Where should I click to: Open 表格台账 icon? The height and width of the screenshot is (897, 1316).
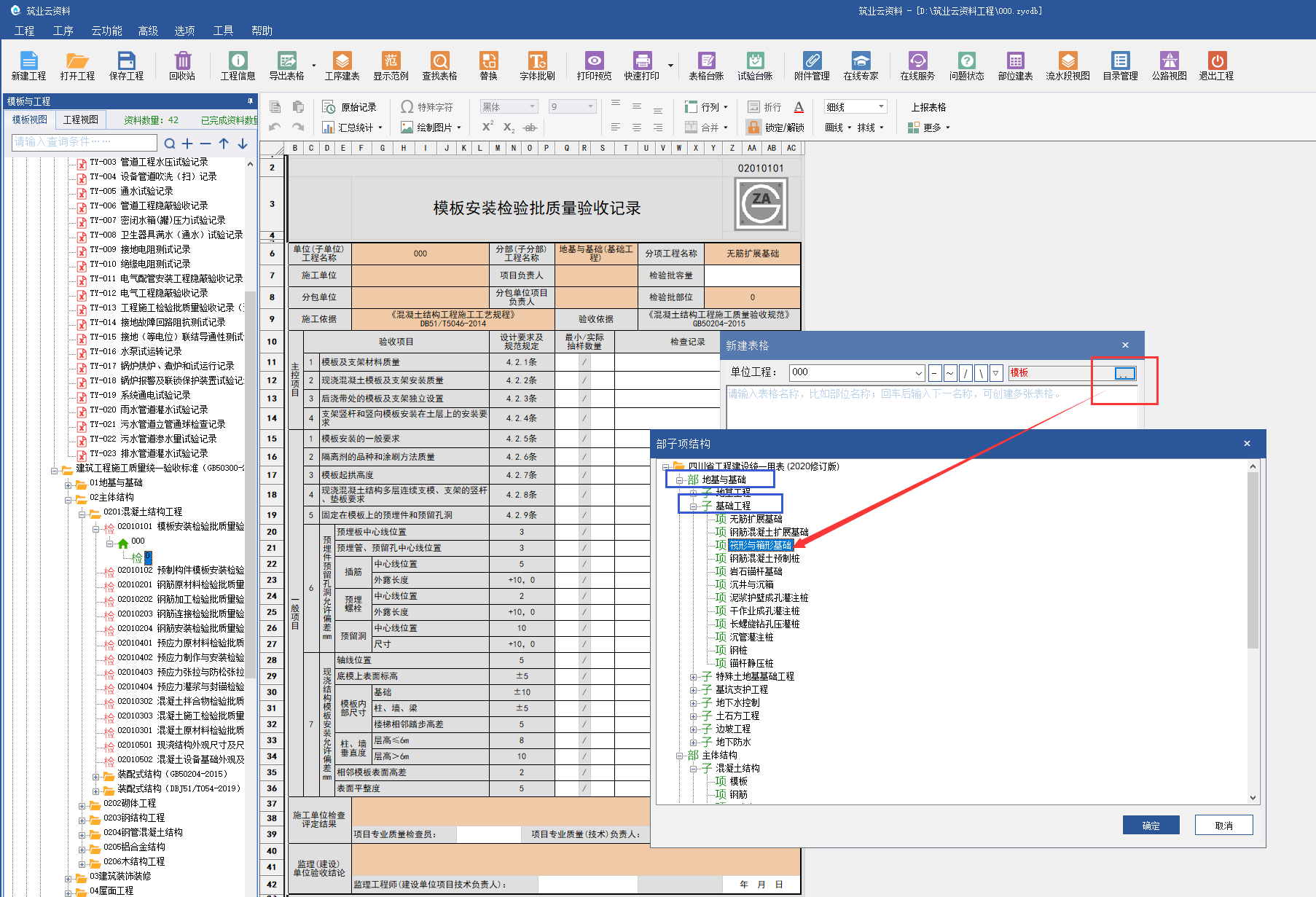pyautogui.click(x=706, y=66)
